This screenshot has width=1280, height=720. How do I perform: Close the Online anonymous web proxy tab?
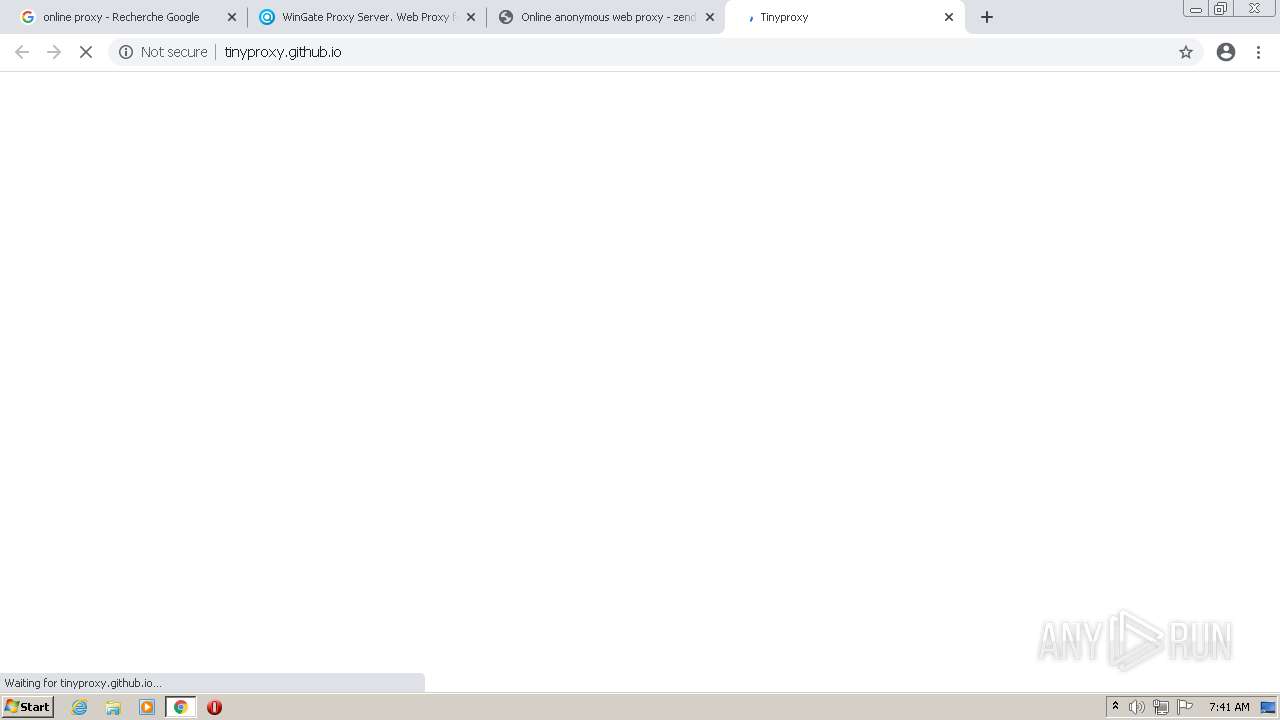(710, 17)
